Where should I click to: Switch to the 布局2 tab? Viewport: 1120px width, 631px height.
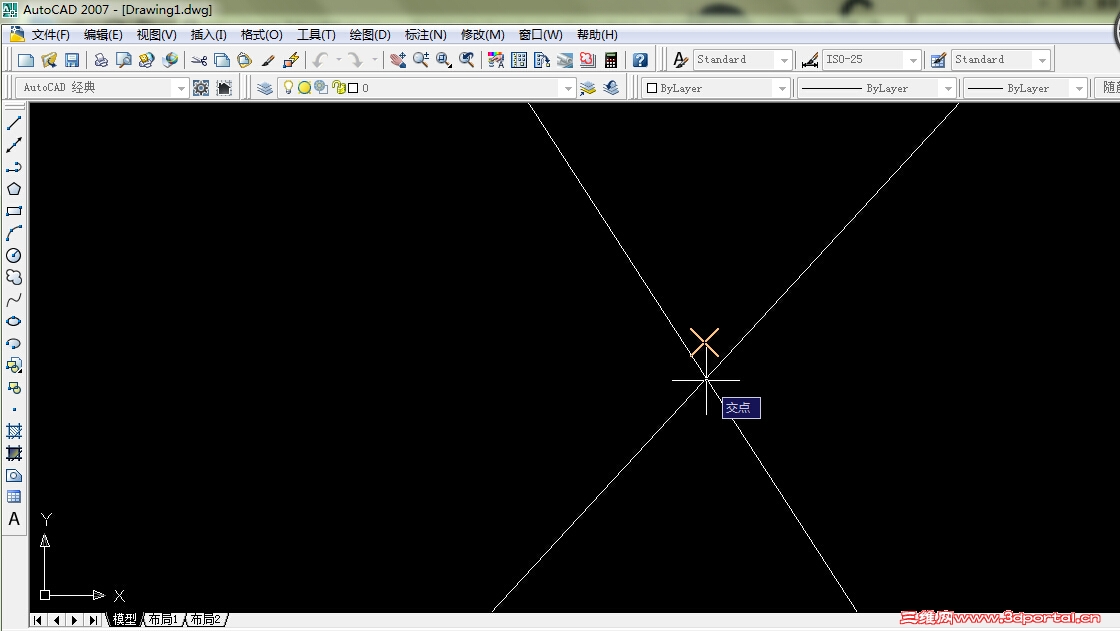205,620
